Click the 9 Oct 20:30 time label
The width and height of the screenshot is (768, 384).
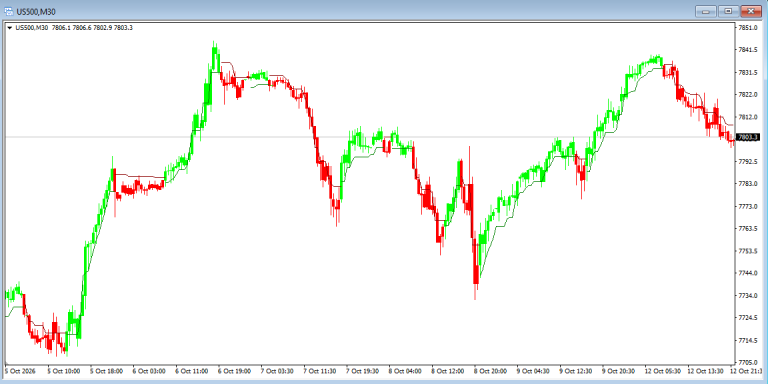click(x=618, y=371)
